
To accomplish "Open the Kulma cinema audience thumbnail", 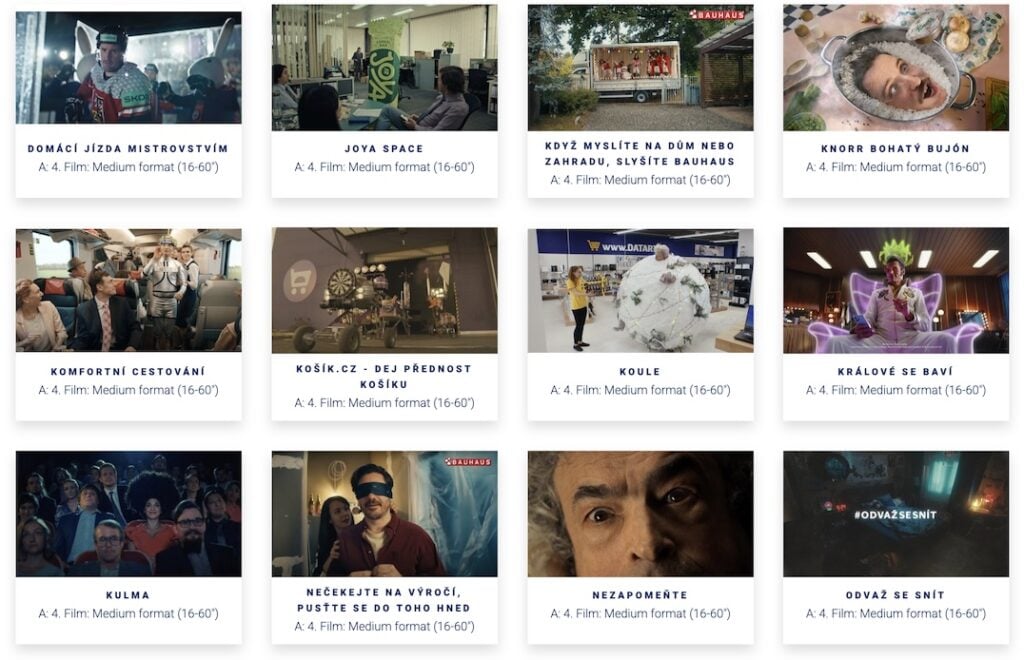I will 129,514.
